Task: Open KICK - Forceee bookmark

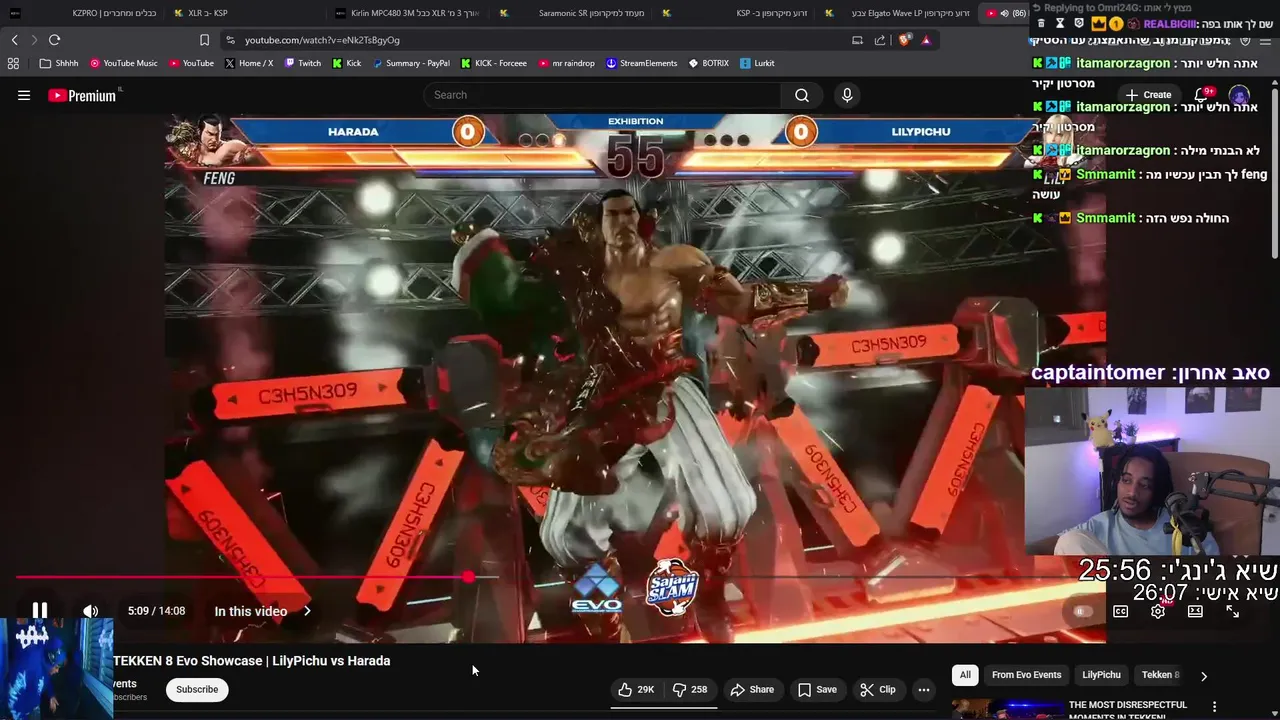Action: click(494, 63)
